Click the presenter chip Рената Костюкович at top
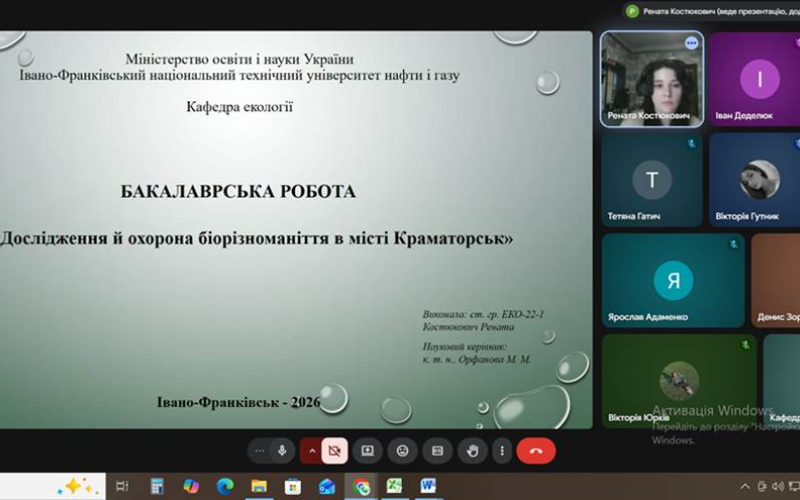800x500 pixels. (x=712, y=11)
